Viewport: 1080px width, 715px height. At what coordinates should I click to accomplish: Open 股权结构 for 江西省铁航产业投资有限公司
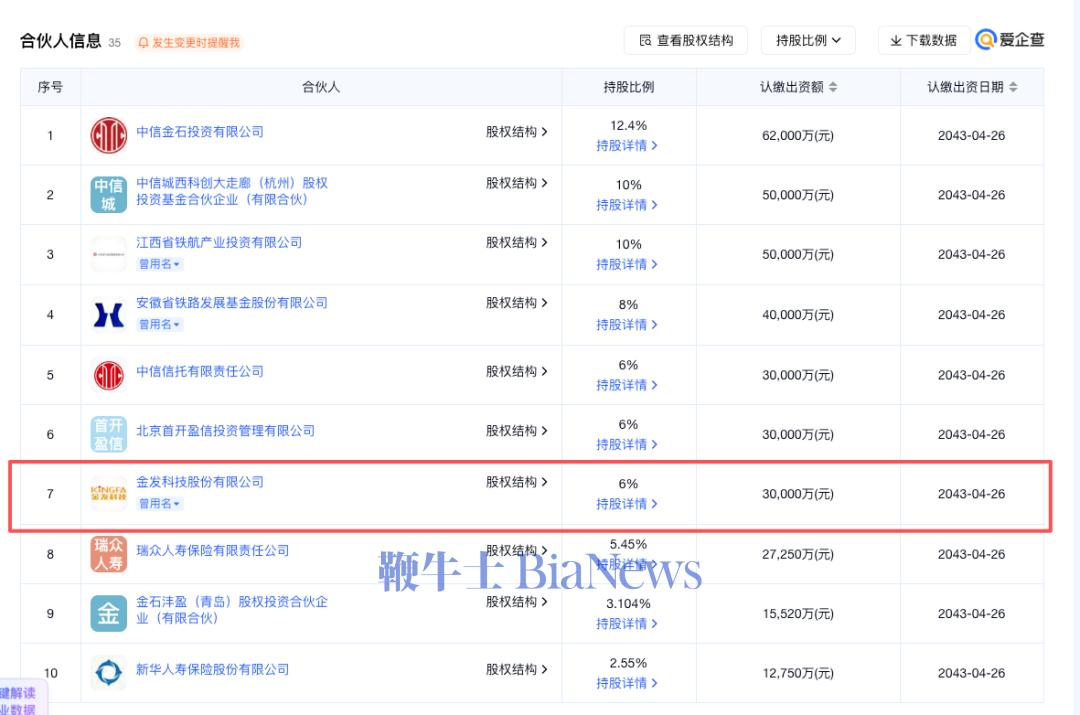tap(517, 242)
